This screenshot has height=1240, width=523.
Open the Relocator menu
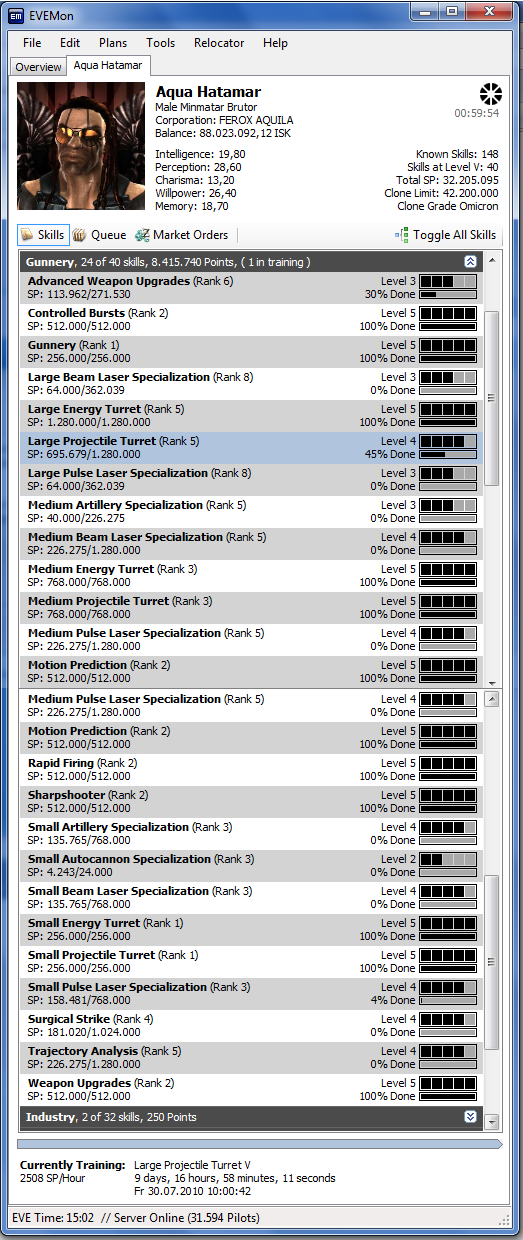[219, 43]
